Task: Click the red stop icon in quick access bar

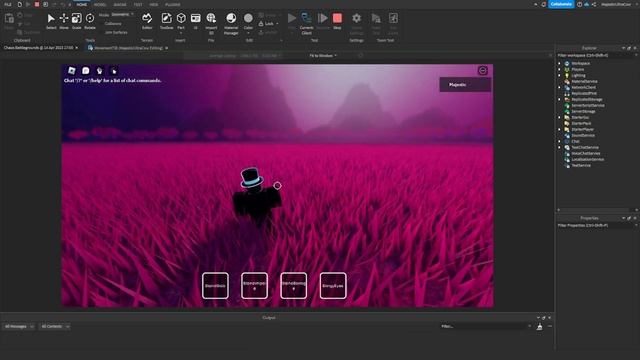Action: [x=37, y=4]
